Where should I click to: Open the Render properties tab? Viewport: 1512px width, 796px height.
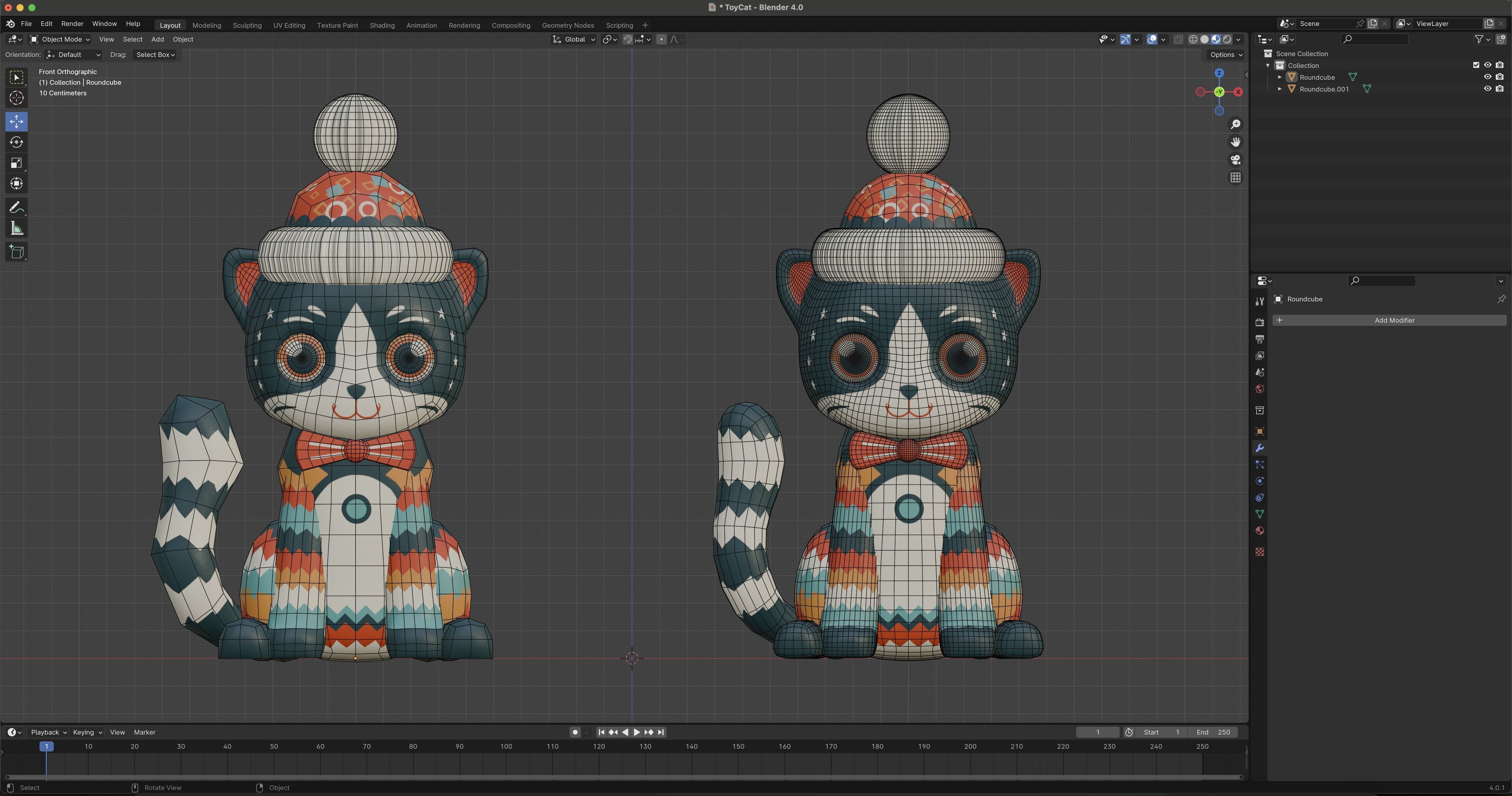[1260, 322]
